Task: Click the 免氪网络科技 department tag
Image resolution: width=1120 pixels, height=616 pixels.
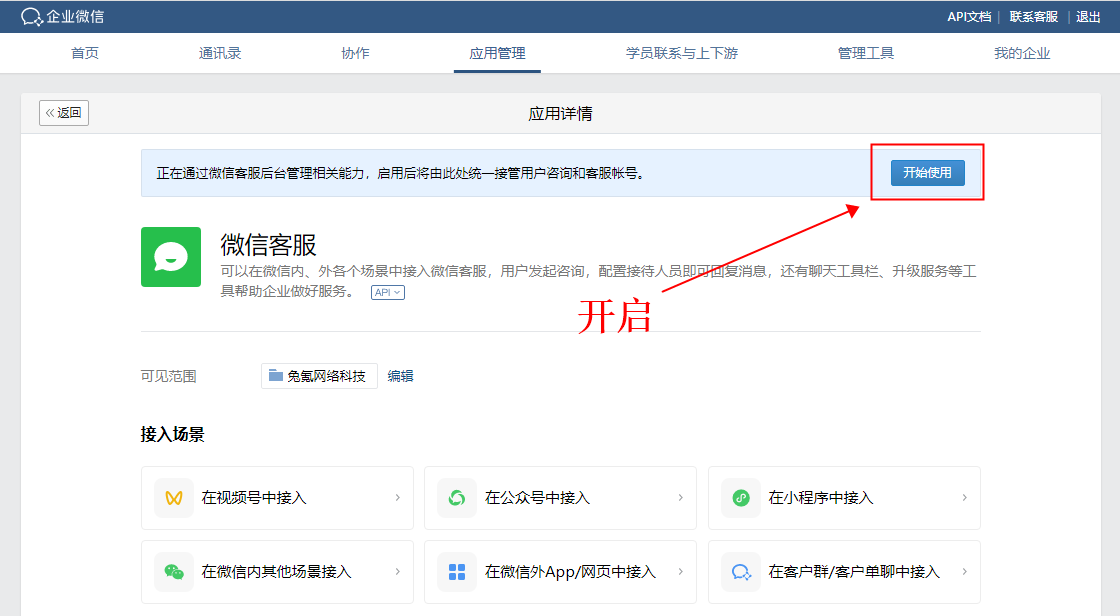Action: (319, 376)
